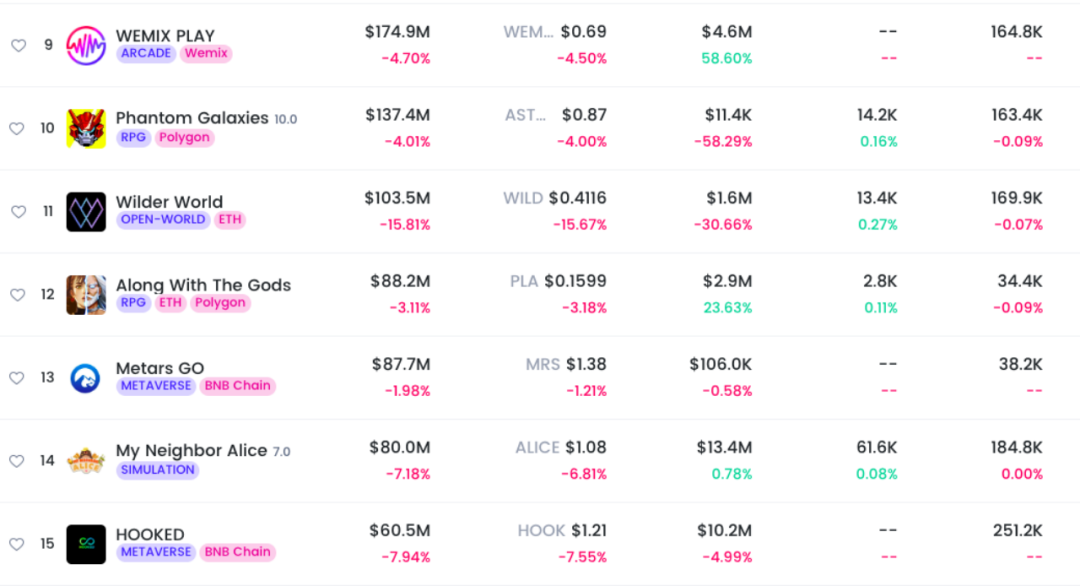Favorite WEMIX PLAY with heart icon
The image size is (1080, 586).
(17, 45)
